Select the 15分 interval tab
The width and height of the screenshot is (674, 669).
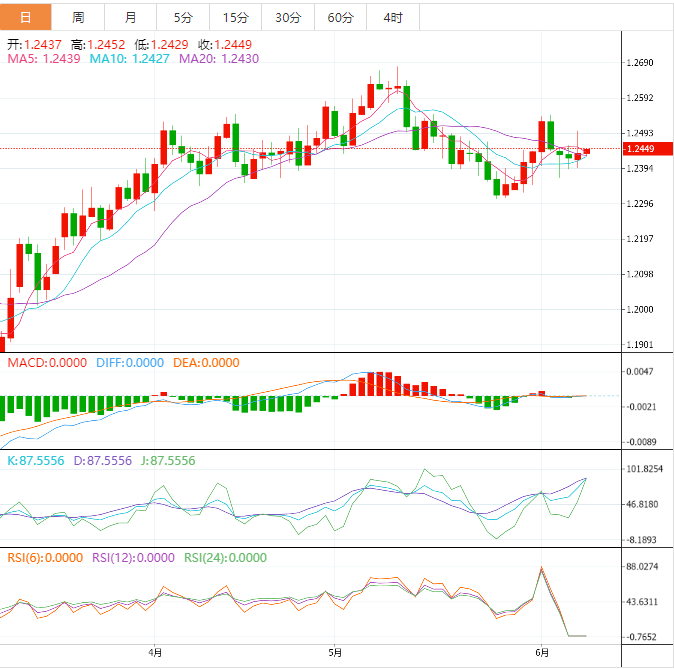(x=235, y=17)
